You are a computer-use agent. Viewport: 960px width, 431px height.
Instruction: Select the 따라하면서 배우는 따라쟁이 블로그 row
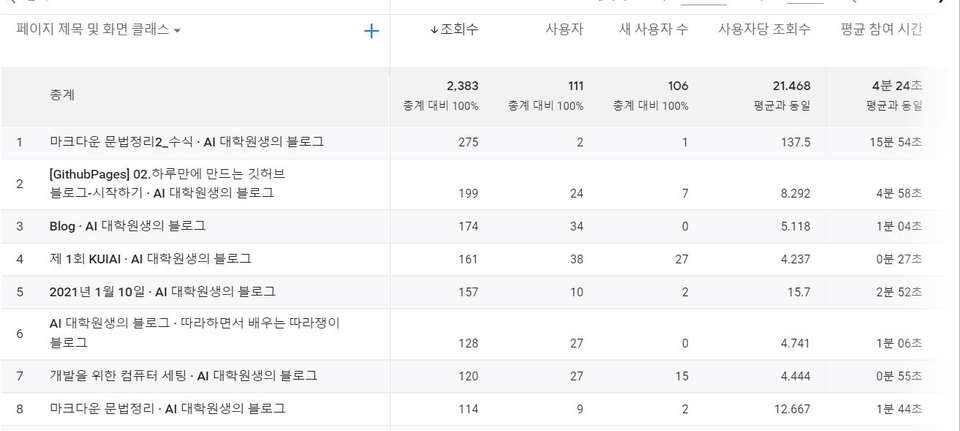[195, 333]
